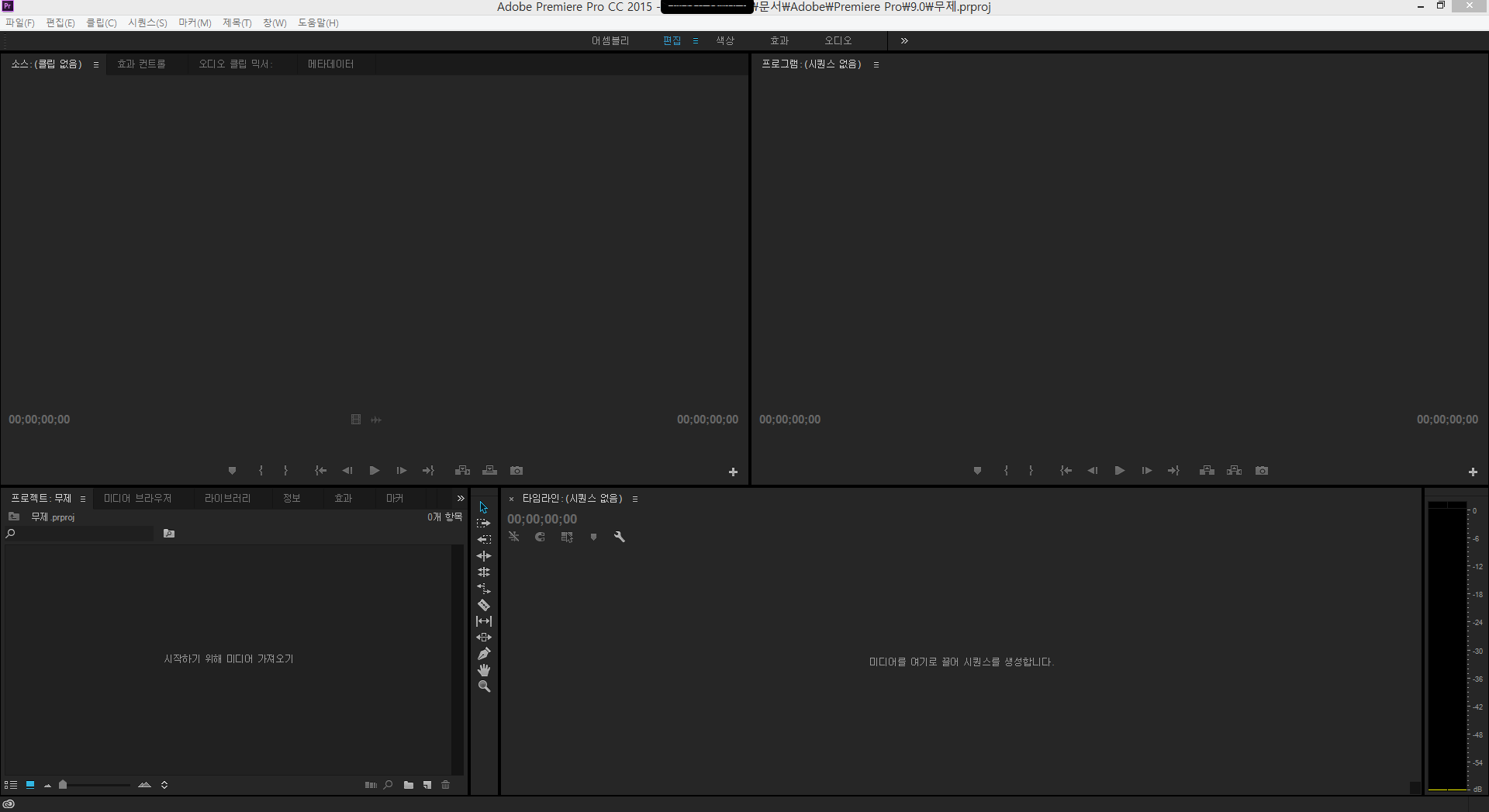Select the Pen tool
Image resolution: width=1489 pixels, height=812 pixels.
[483, 654]
